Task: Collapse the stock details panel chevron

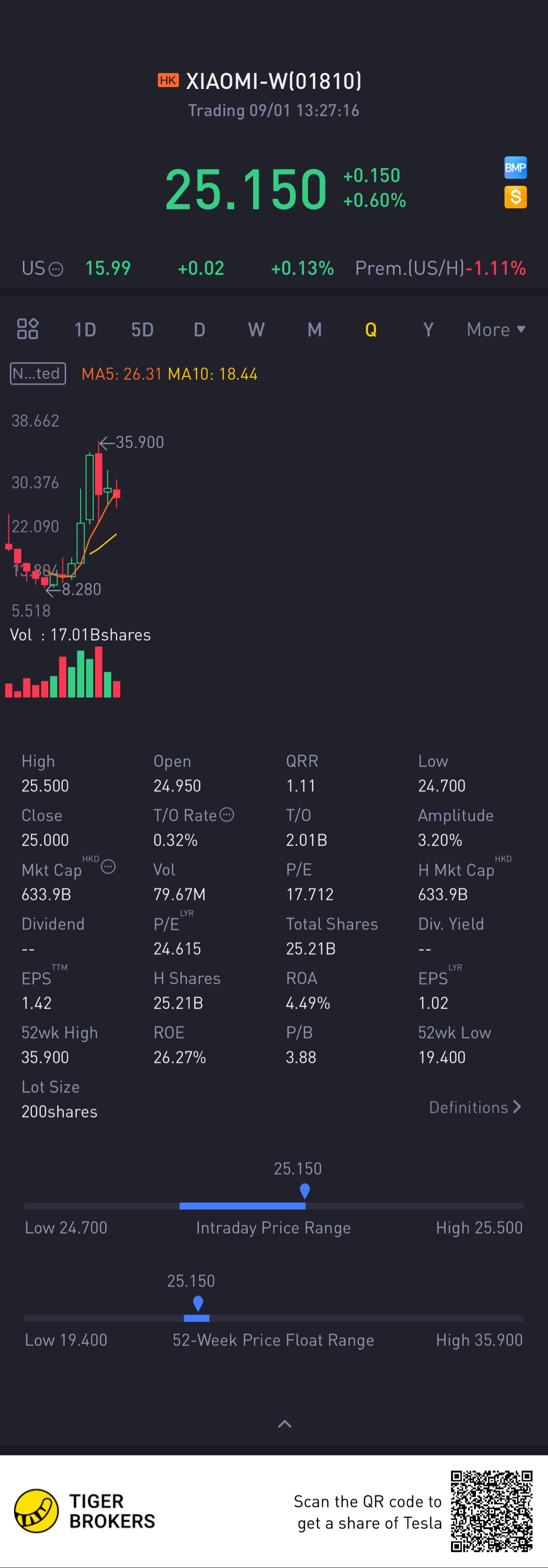Action: point(284,1424)
